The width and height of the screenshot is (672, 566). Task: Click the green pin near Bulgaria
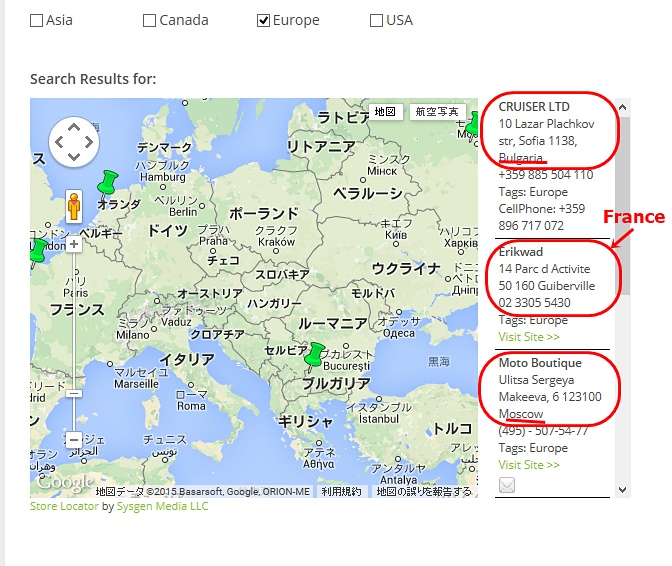(x=316, y=354)
